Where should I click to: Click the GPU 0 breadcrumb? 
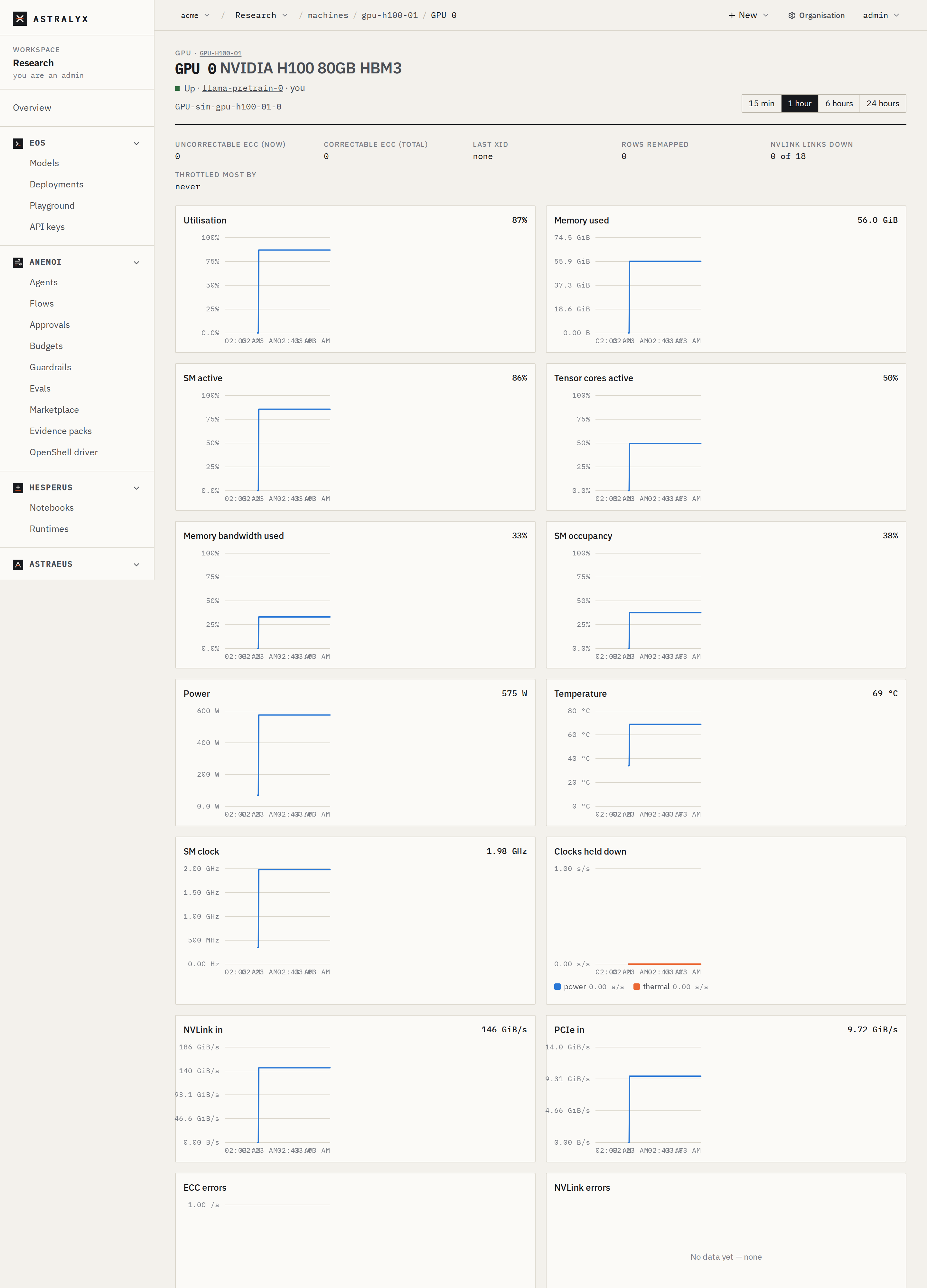click(443, 15)
